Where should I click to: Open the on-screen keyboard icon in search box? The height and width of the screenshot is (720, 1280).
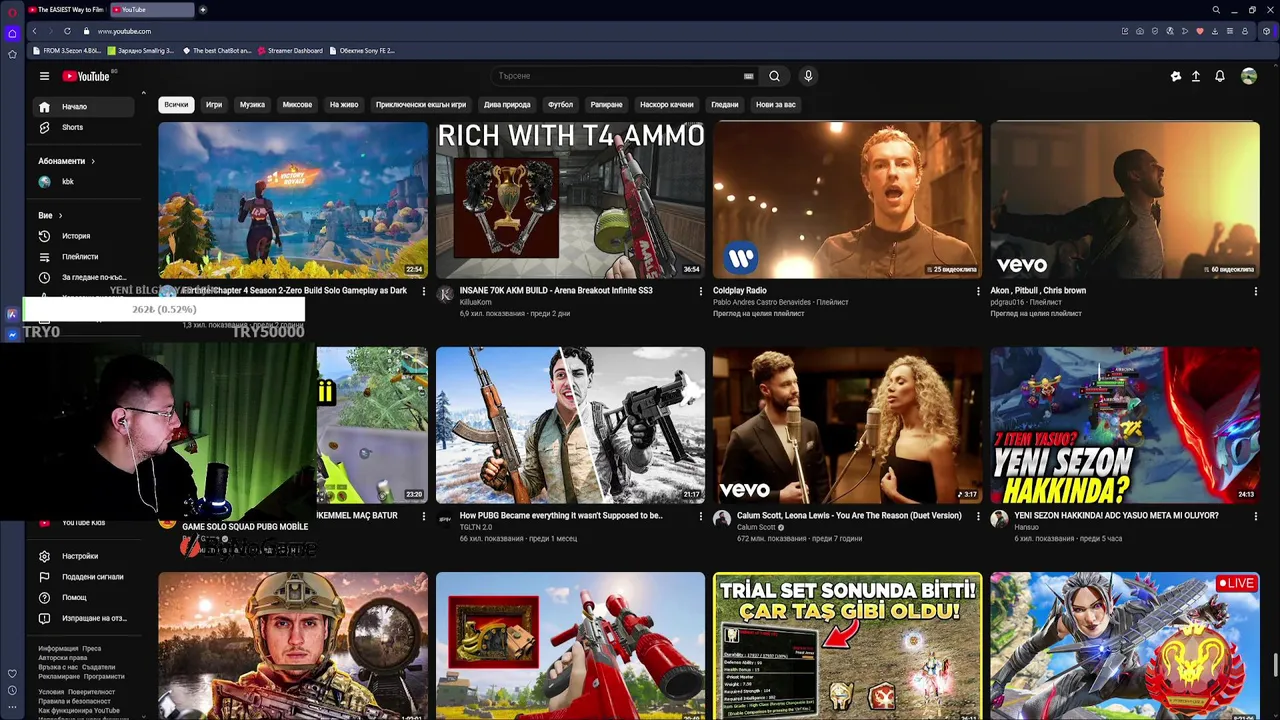(748, 76)
